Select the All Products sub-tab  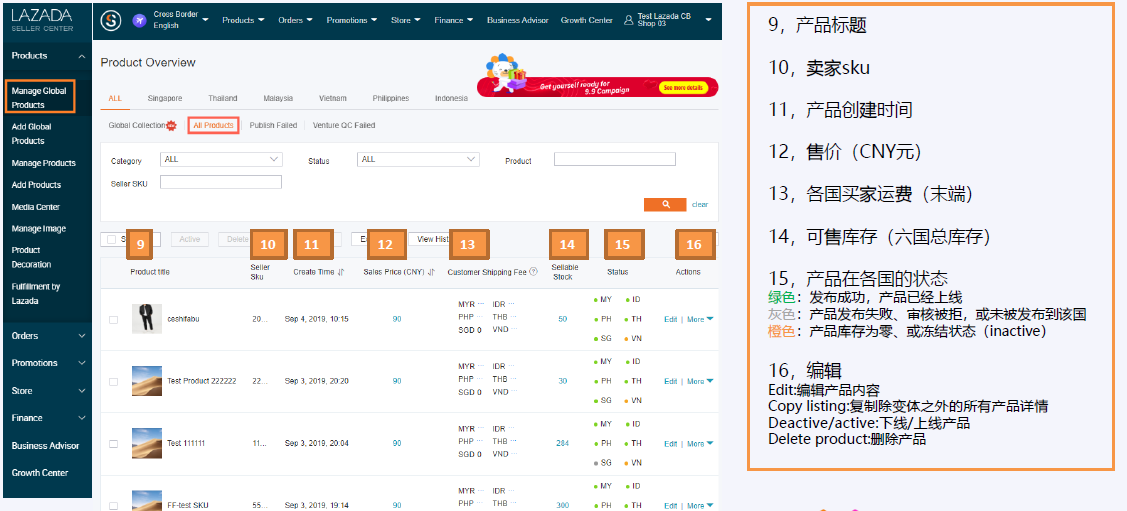coord(213,125)
